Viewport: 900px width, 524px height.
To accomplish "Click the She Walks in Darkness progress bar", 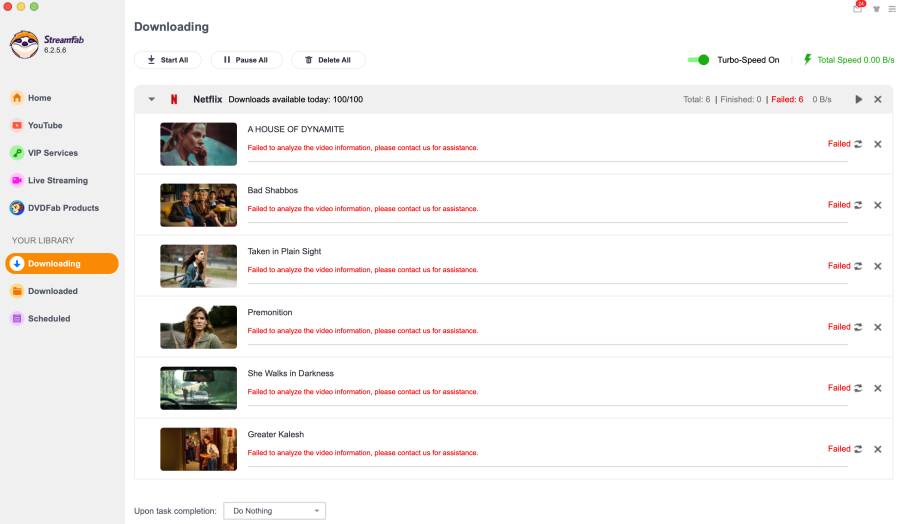I will 547,405.
